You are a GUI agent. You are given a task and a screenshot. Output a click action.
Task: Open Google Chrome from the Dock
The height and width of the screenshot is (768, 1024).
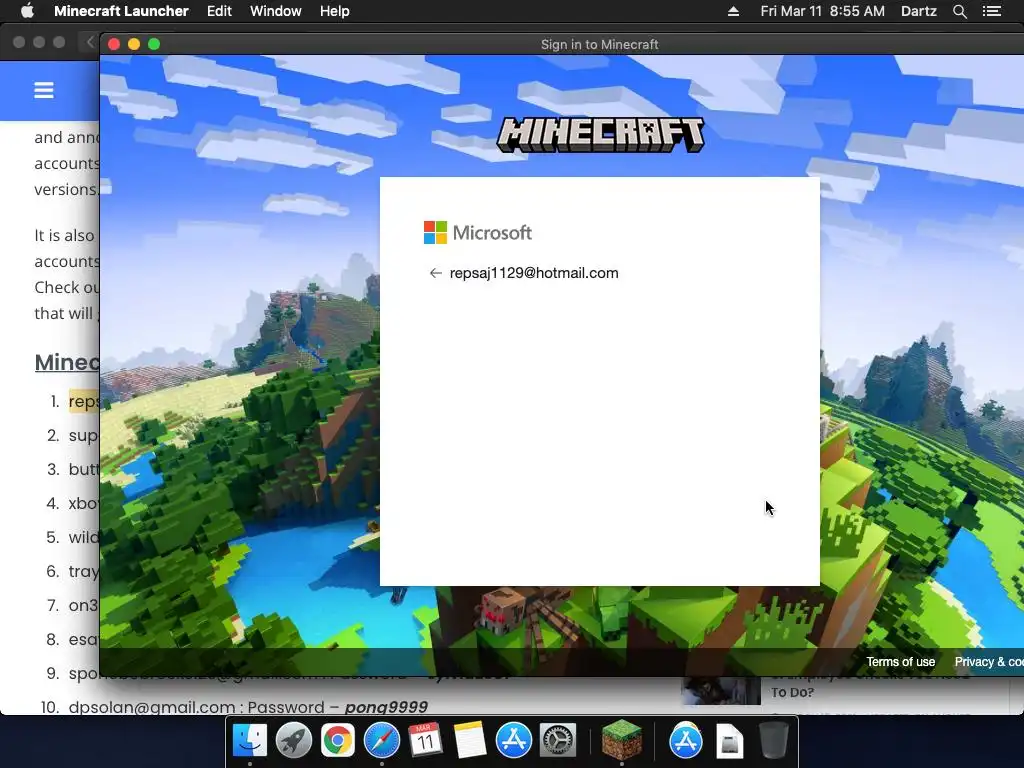337,741
